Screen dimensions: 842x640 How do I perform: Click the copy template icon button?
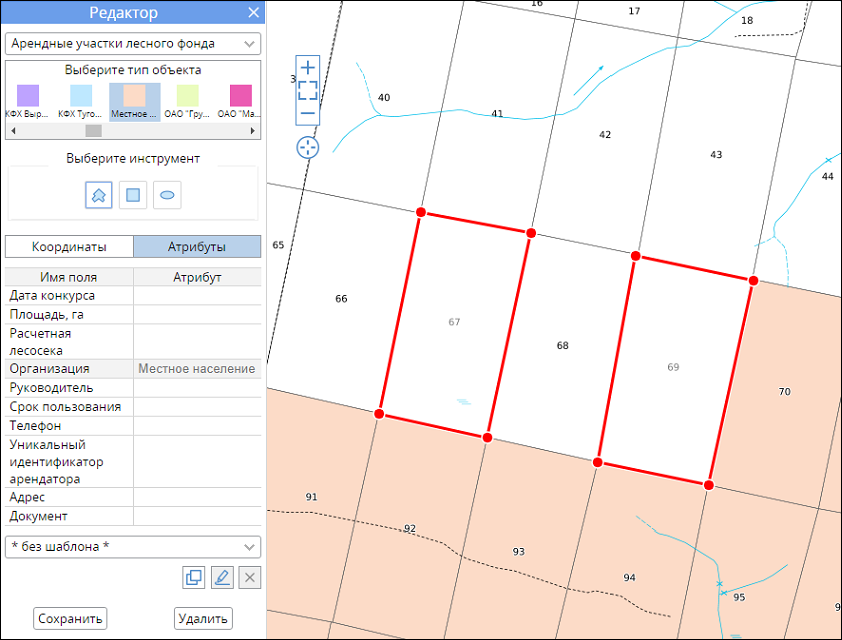[x=193, y=578]
